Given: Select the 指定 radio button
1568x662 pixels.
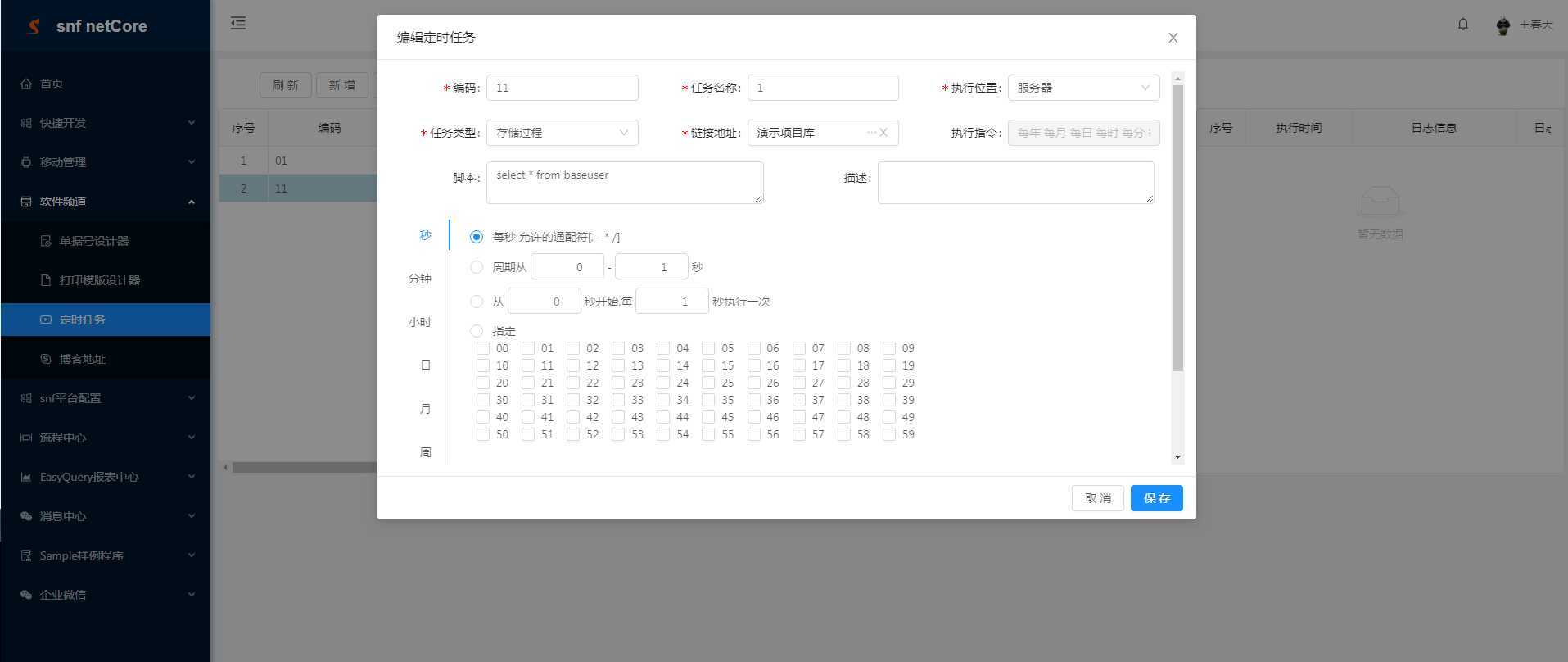Looking at the screenshot, I should [x=477, y=331].
